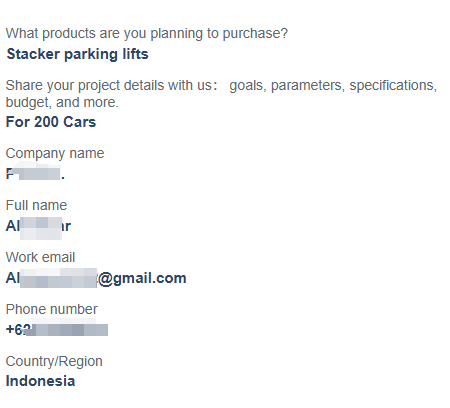450x408 pixels.
Task: Click the @gmail.com email address
Action: pyautogui.click(x=96, y=278)
